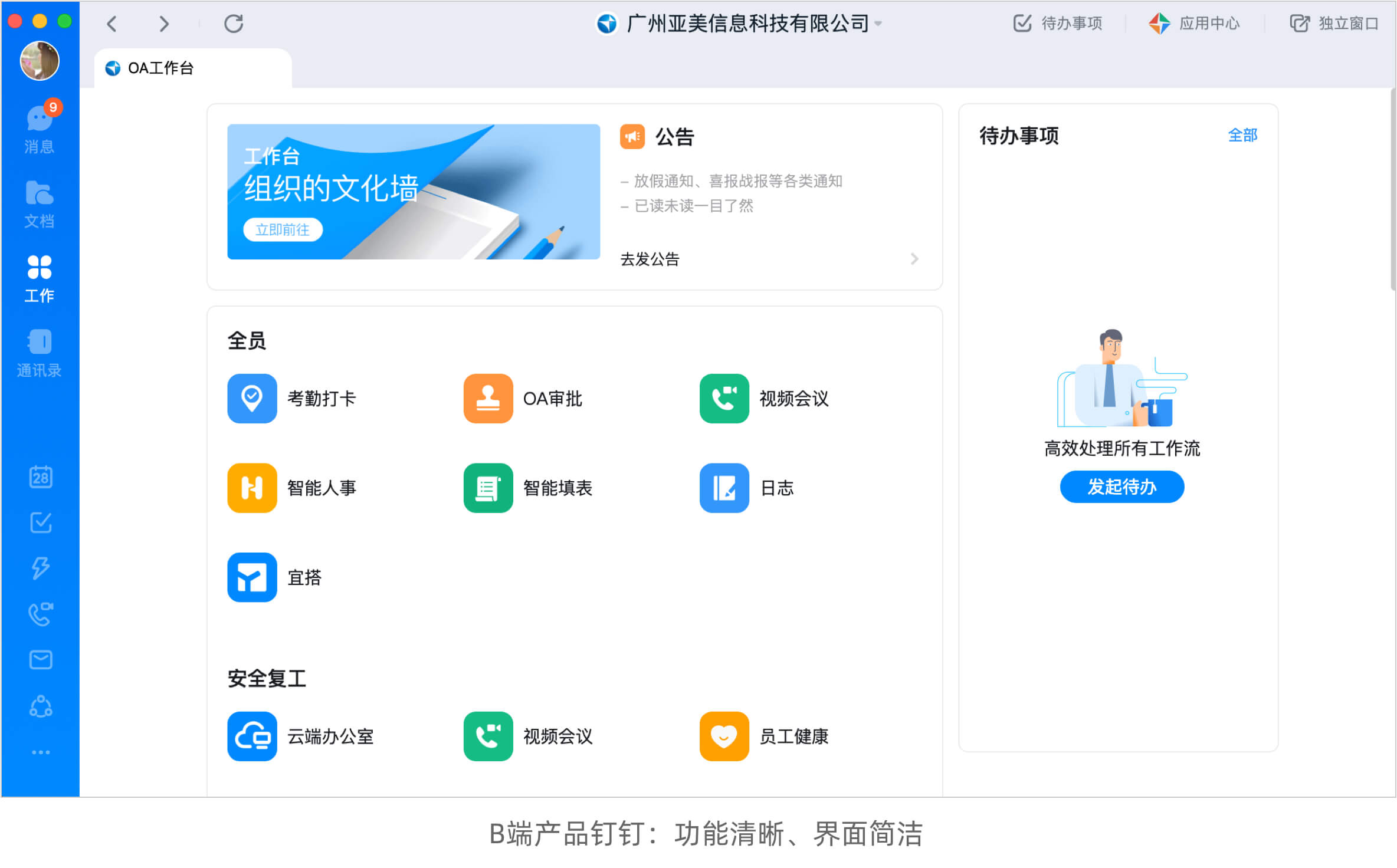Open more options (…) in the sidebar
The width and height of the screenshot is (1397, 868).
(41, 752)
